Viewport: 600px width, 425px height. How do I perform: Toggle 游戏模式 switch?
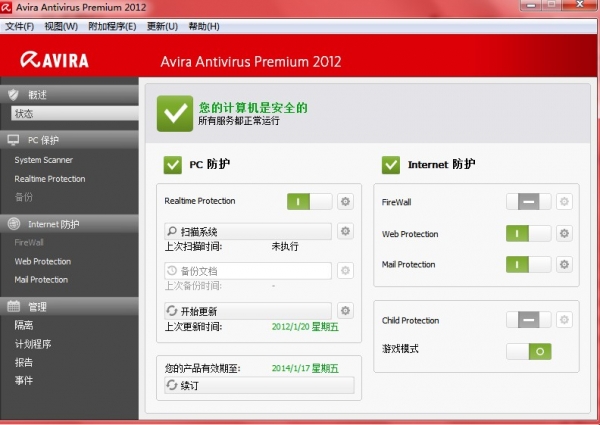(528, 351)
